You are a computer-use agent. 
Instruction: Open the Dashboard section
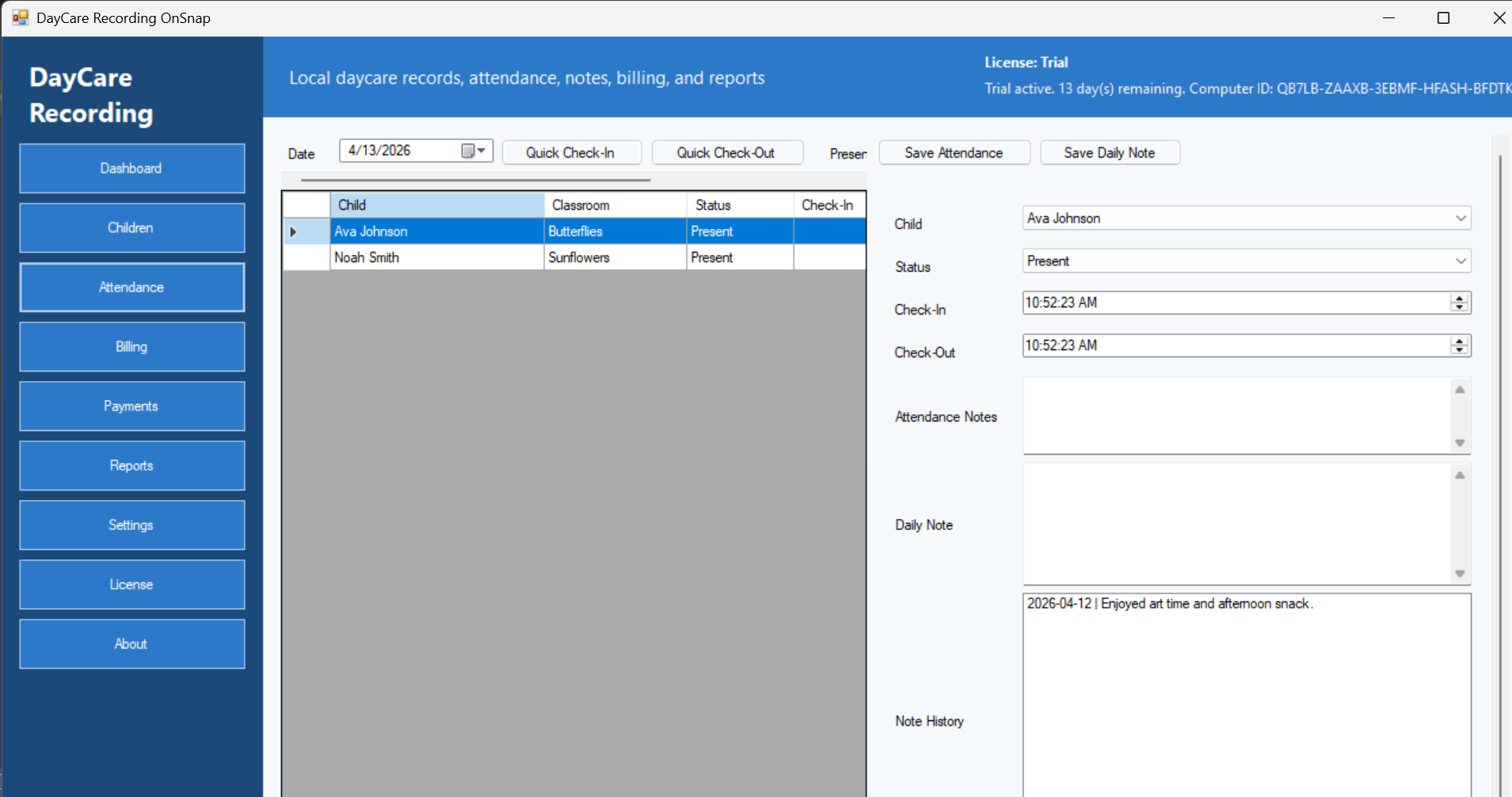[x=131, y=168]
